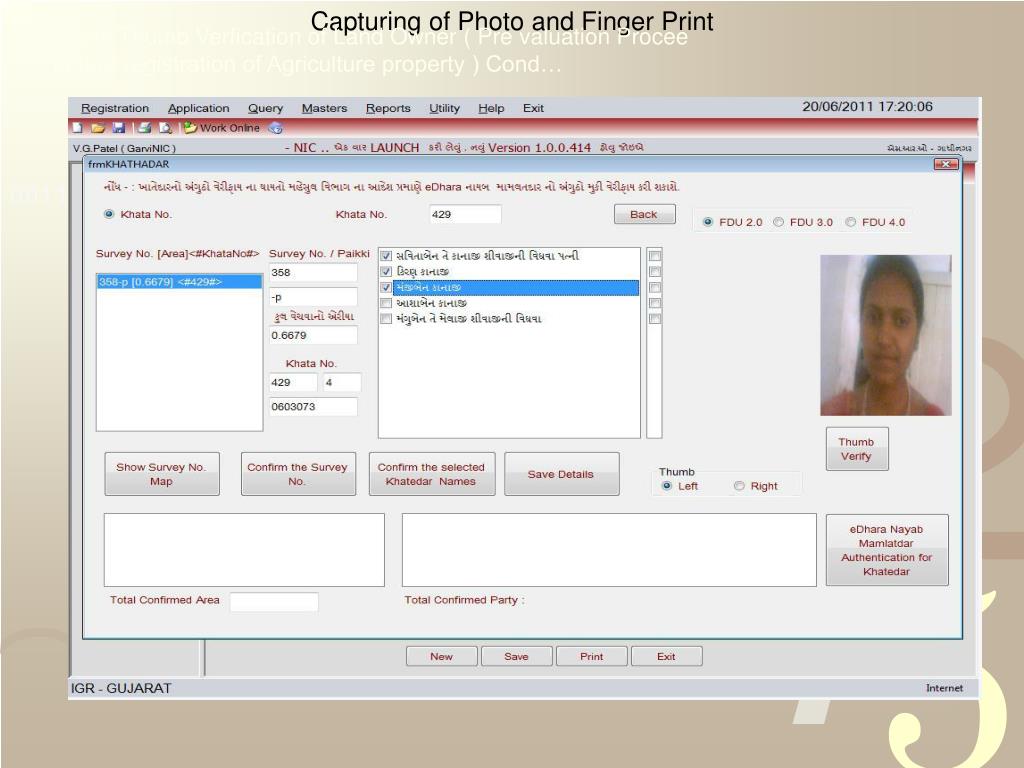Open the Utility menu
This screenshot has width=1024, height=768.
444,108
